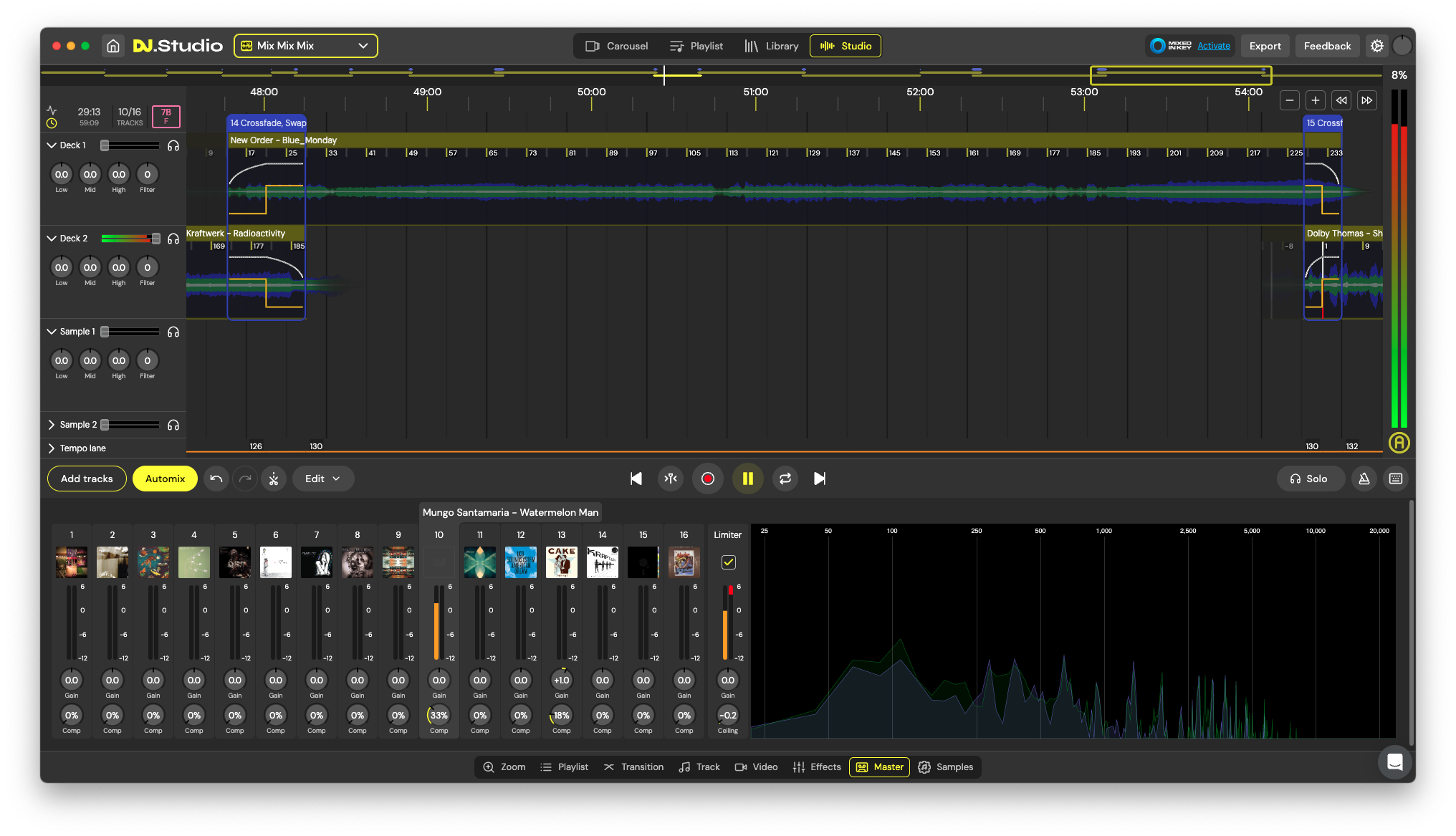The image size is (1456, 836).
Task: Select the scissors split tool
Action: click(274, 479)
